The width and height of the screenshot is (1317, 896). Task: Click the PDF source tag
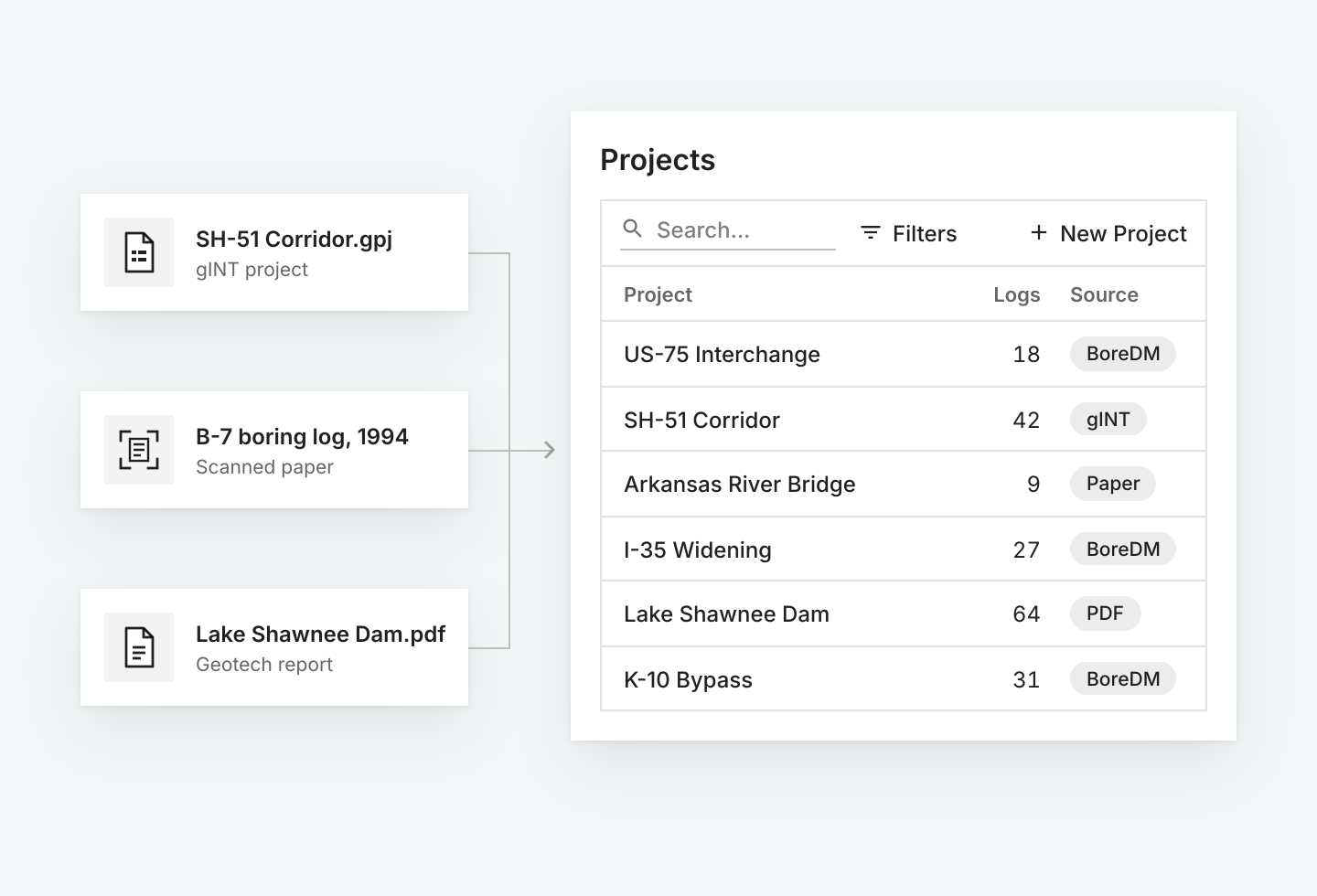pos(1105,613)
